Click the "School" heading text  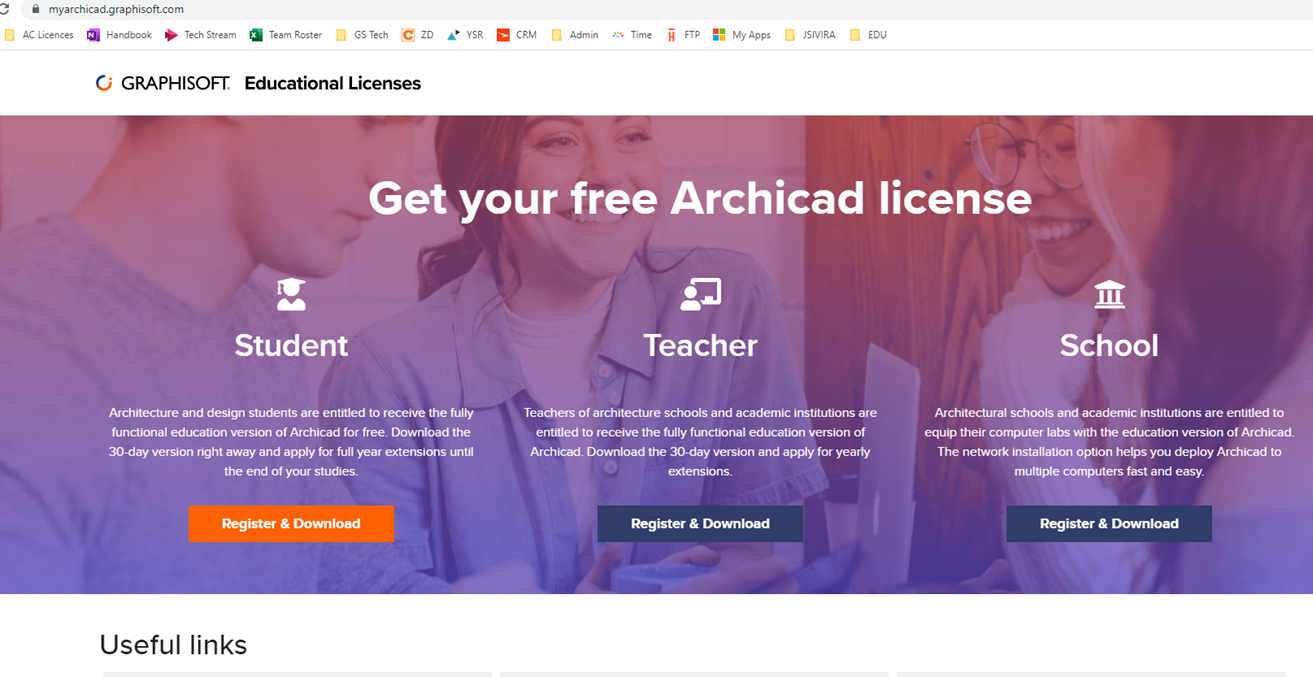[1109, 345]
